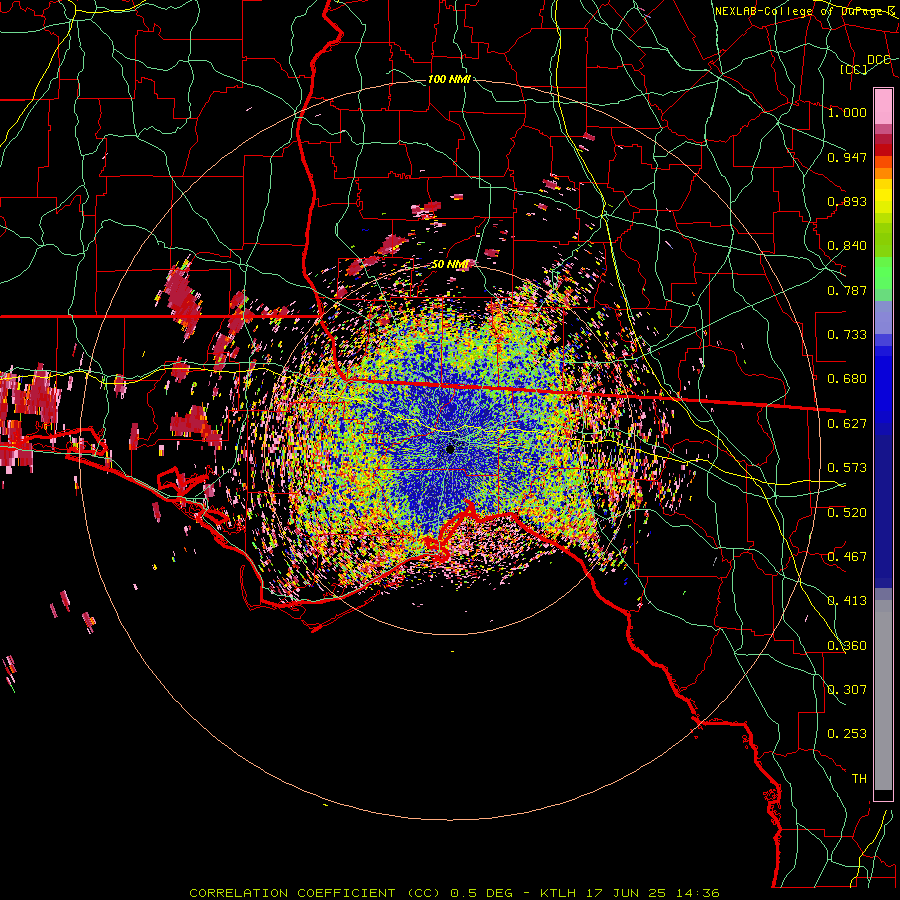Screen dimensions: 900x900
Task: Select the 0.893 scale value
Action: coord(847,201)
